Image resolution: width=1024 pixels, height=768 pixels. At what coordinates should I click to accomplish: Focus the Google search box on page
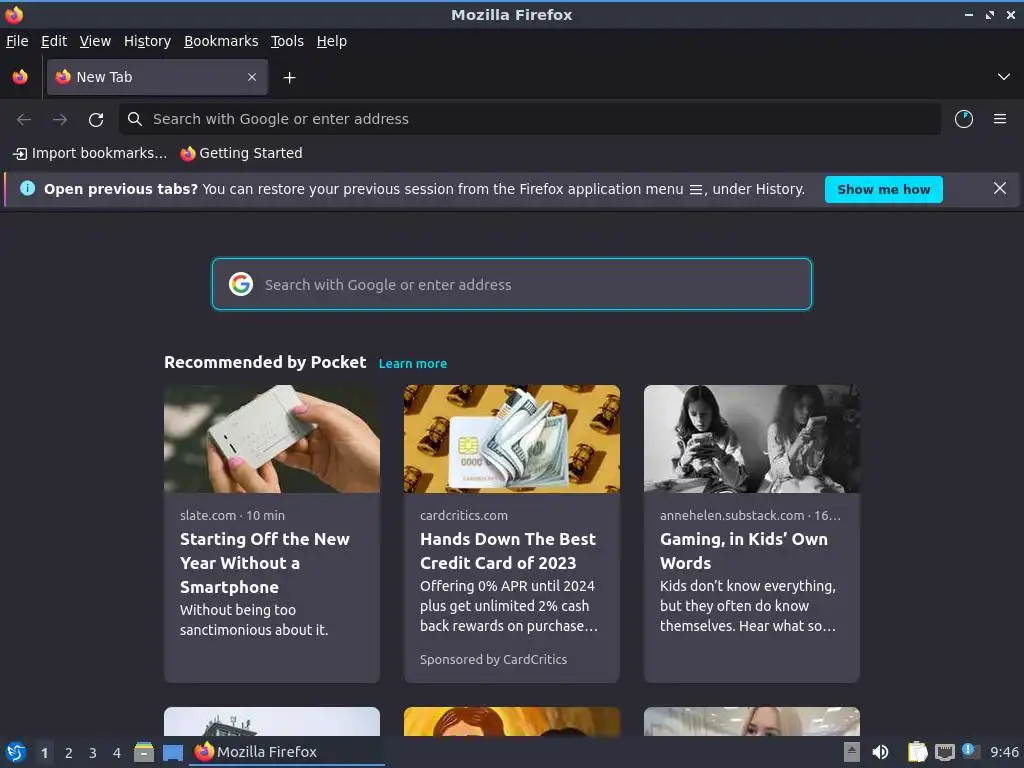(512, 285)
